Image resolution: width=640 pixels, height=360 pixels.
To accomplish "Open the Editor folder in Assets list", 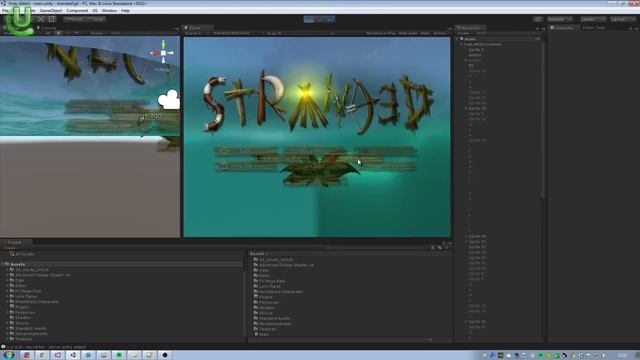I will (x=264, y=276).
